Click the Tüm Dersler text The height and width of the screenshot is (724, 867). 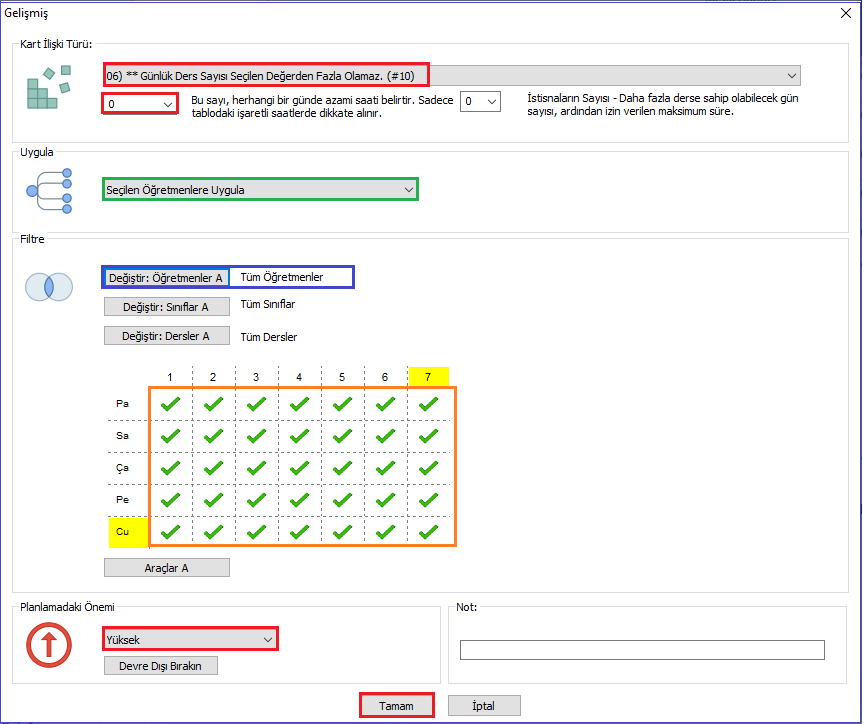pyautogui.click(x=269, y=337)
